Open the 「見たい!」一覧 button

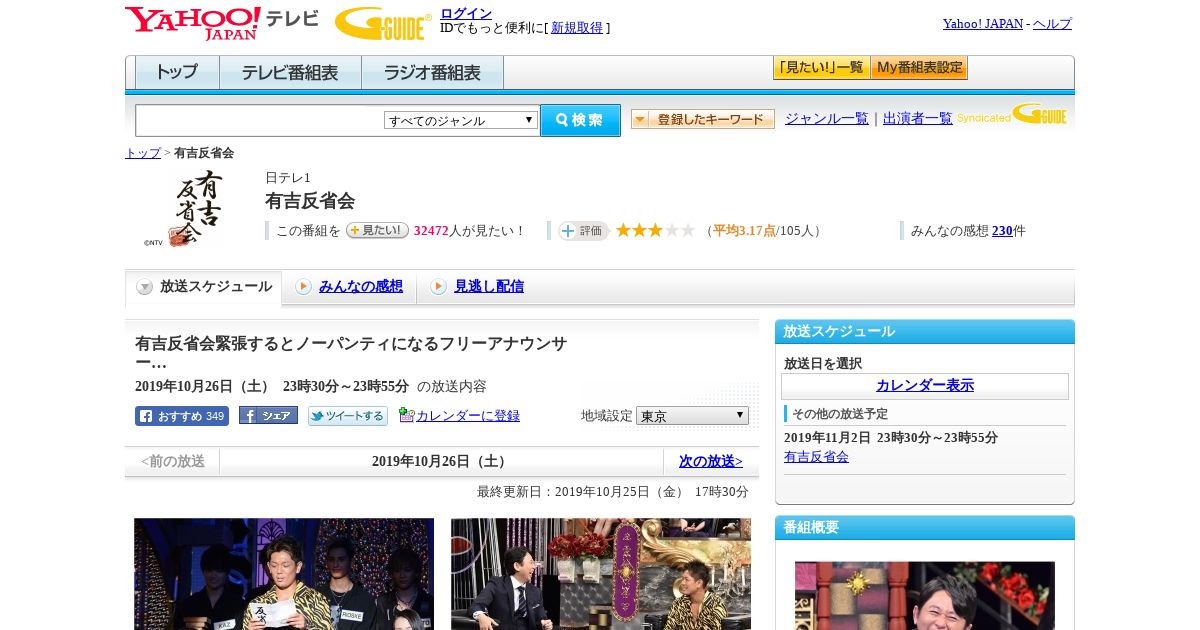point(821,68)
